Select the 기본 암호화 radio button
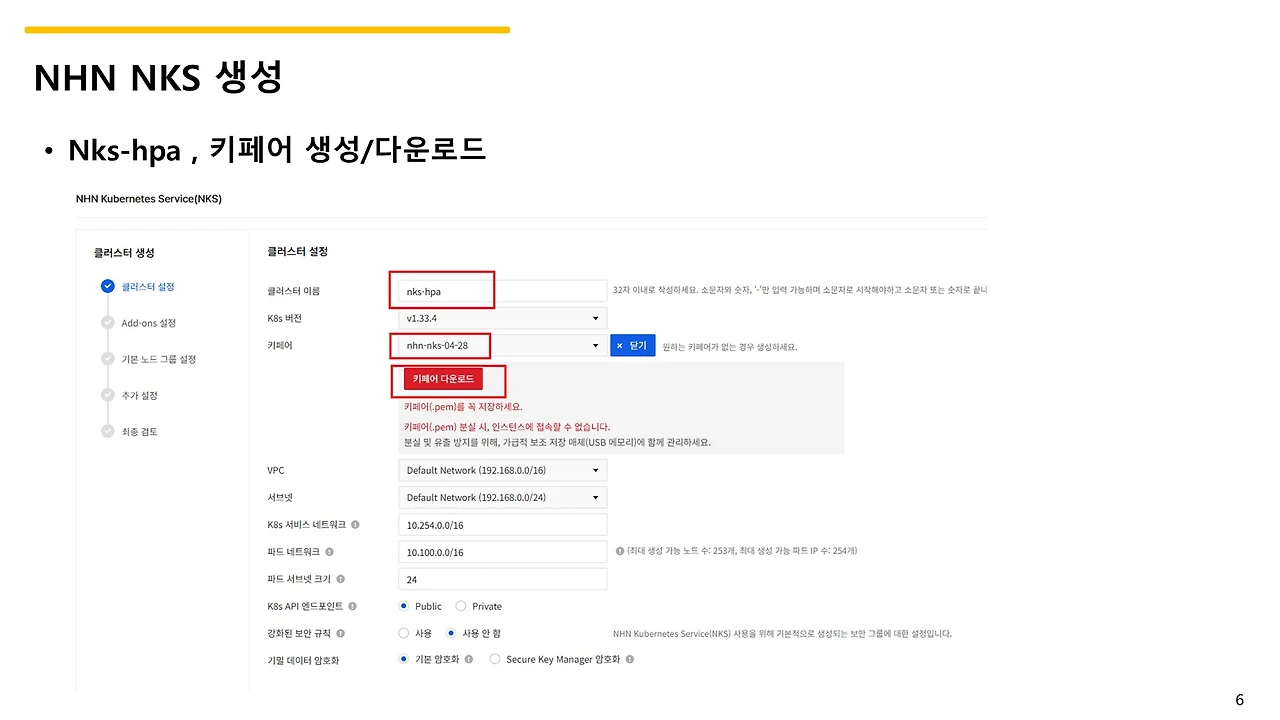Screen dimensions: 1280x720 (404, 659)
